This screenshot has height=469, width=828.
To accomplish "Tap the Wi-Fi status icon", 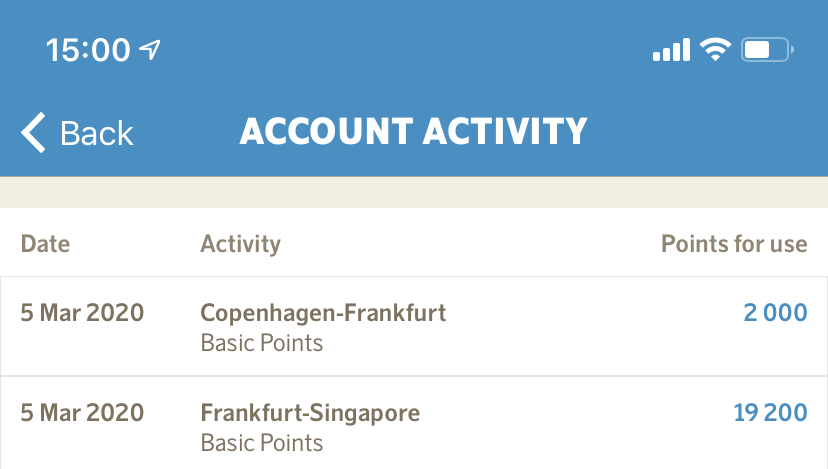I will point(715,49).
